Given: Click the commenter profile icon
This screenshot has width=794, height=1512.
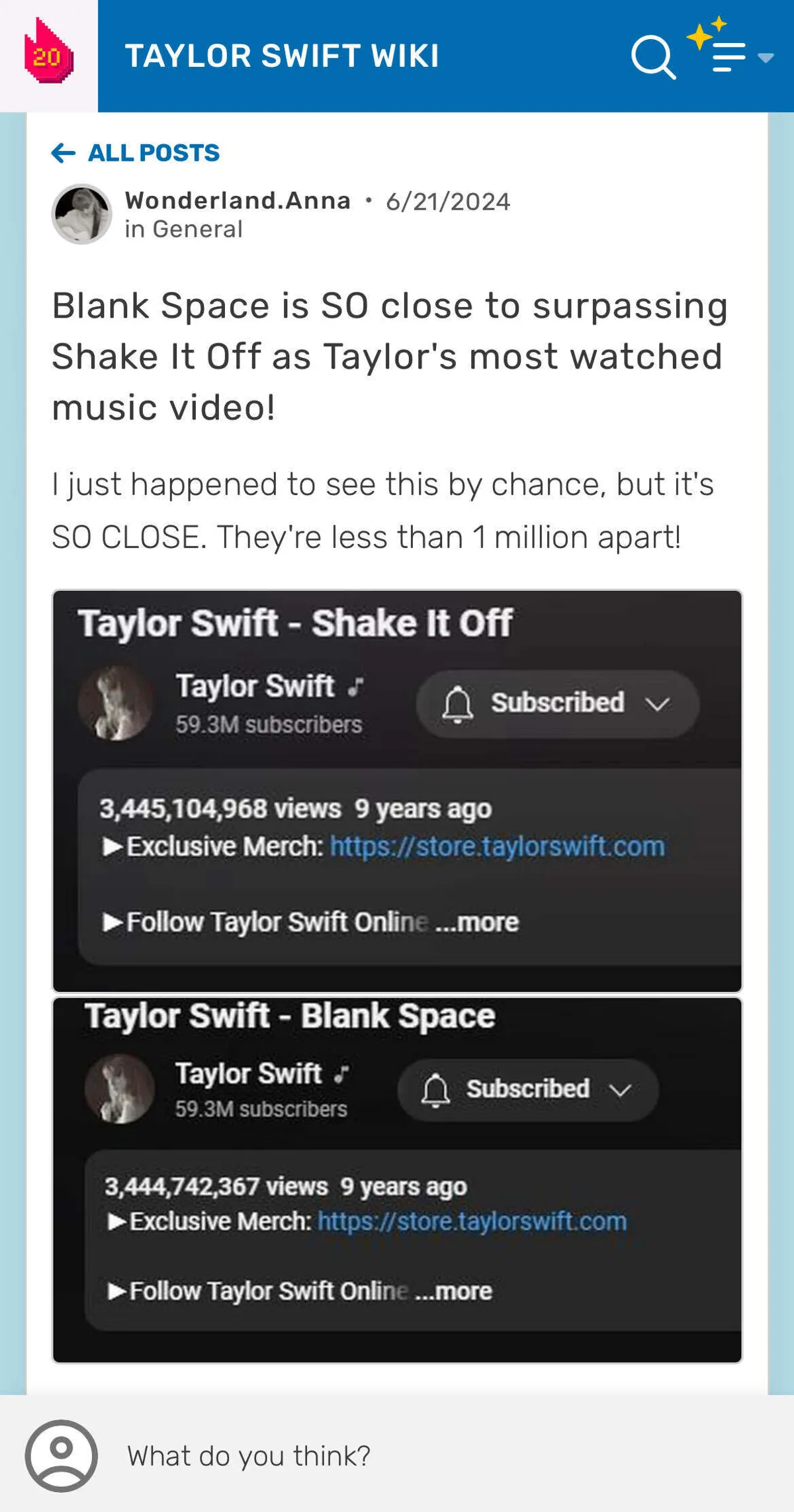Looking at the screenshot, I should pyautogui.click(x=62, y=1455).
